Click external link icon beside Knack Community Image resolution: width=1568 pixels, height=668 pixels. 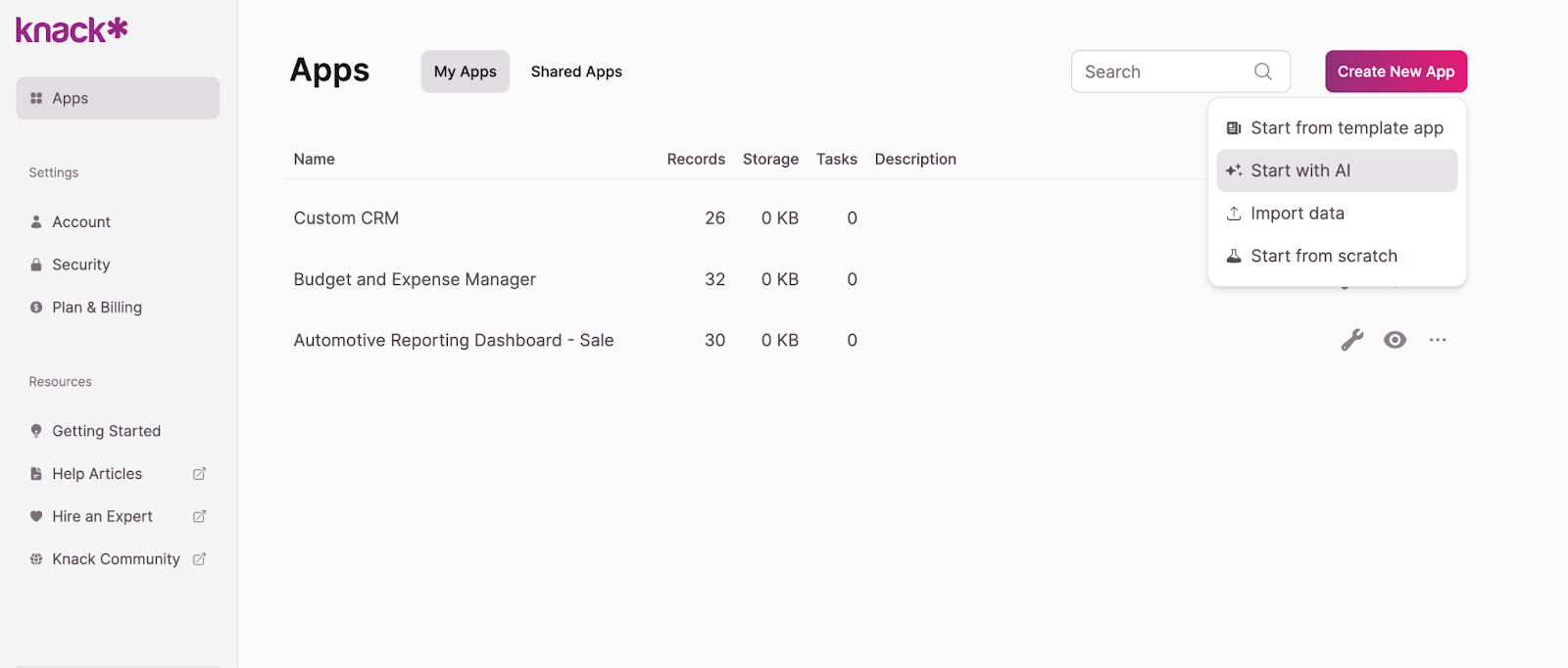tap(199, 559)
